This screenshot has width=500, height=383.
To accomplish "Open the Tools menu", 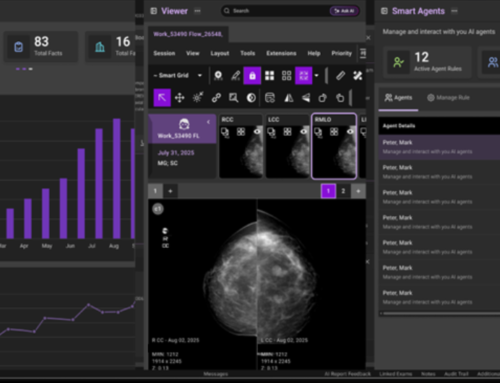I will click(248, 53).
